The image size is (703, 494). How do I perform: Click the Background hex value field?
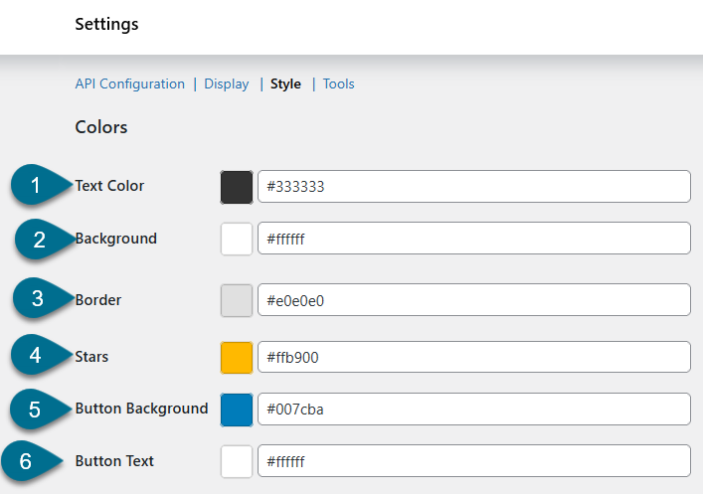pos(474,239)
